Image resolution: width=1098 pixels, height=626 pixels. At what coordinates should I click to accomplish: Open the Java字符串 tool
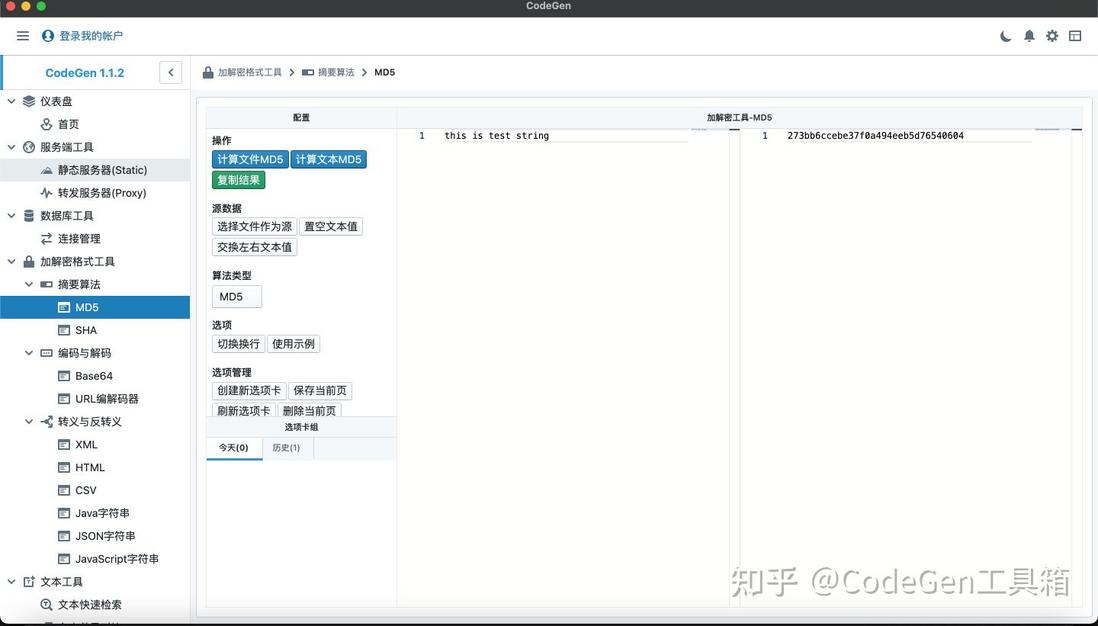tap(93, 513)
